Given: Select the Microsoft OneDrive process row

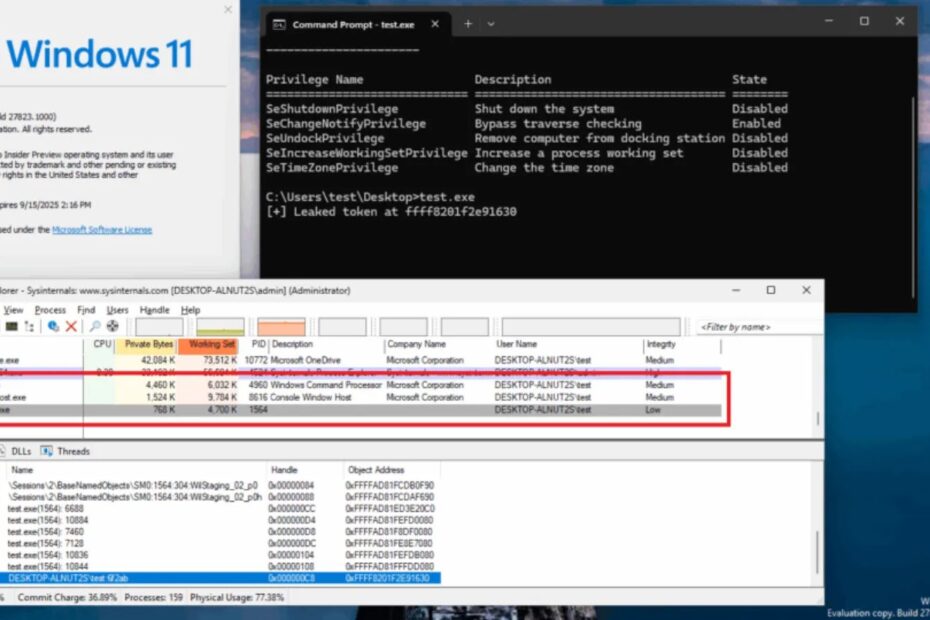Looking at the screenshot, I should (361, 360).
